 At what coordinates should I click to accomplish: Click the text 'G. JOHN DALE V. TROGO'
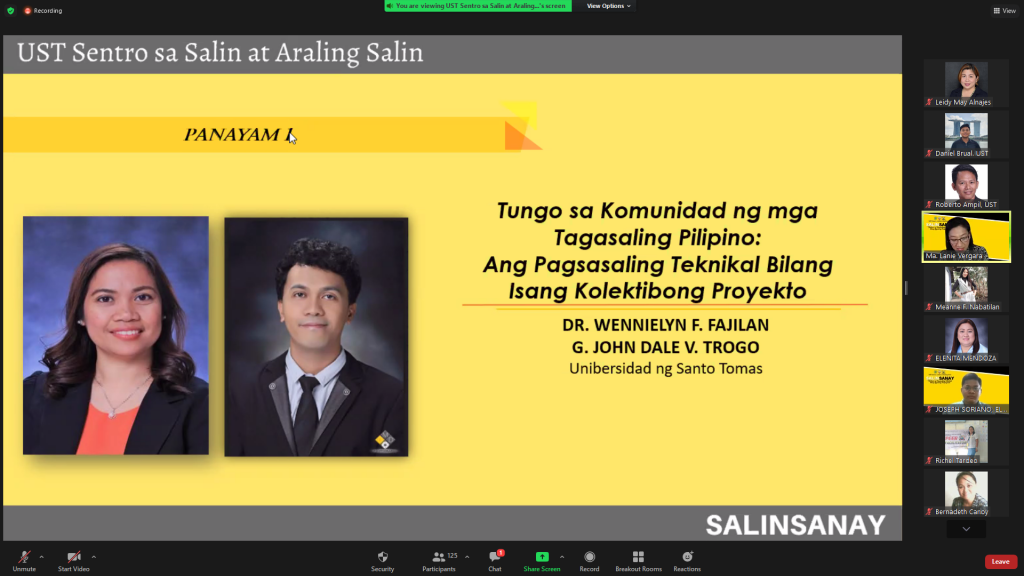(665, 347)
